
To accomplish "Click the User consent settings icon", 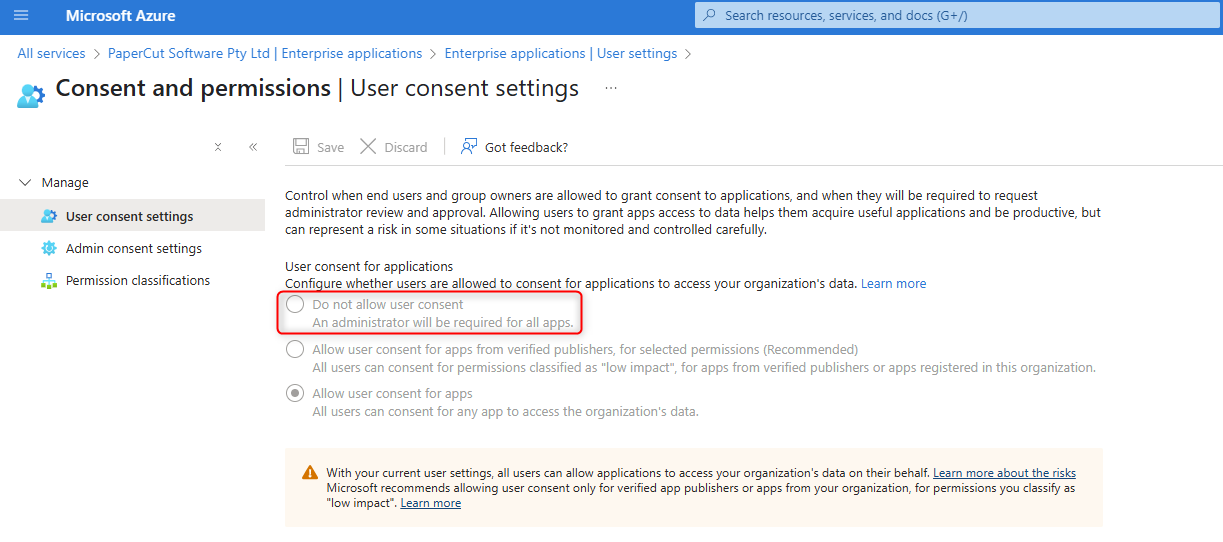I will click(x=49, y=216).
